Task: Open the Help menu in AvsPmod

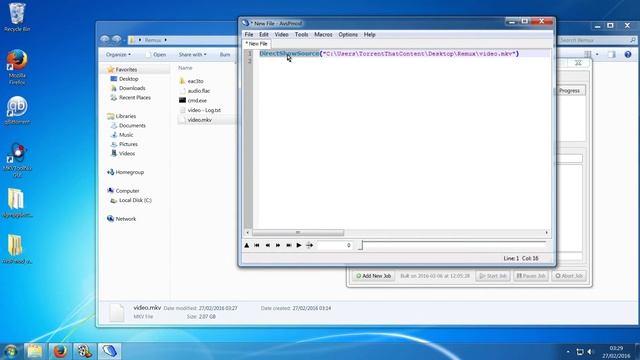Action: click(369, 35)
